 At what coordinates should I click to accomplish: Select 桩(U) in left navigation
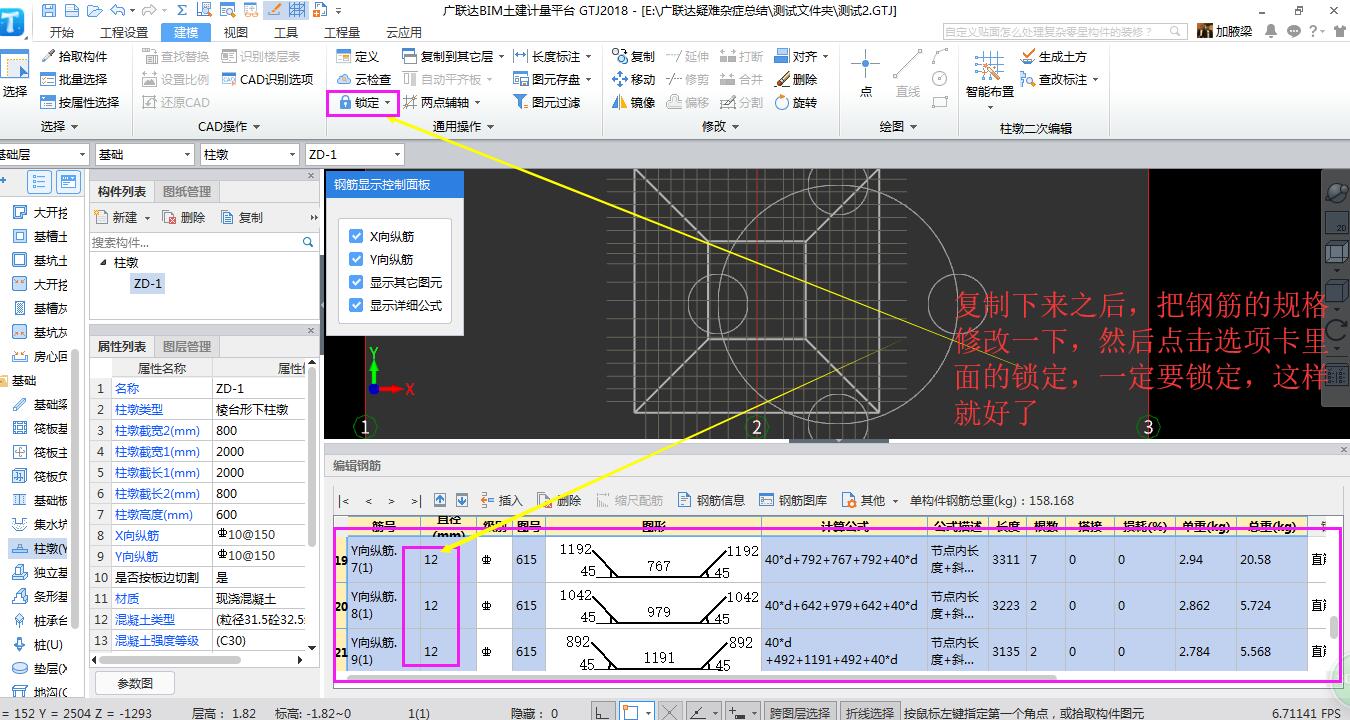pyautogui.click(x=38, y=644)
